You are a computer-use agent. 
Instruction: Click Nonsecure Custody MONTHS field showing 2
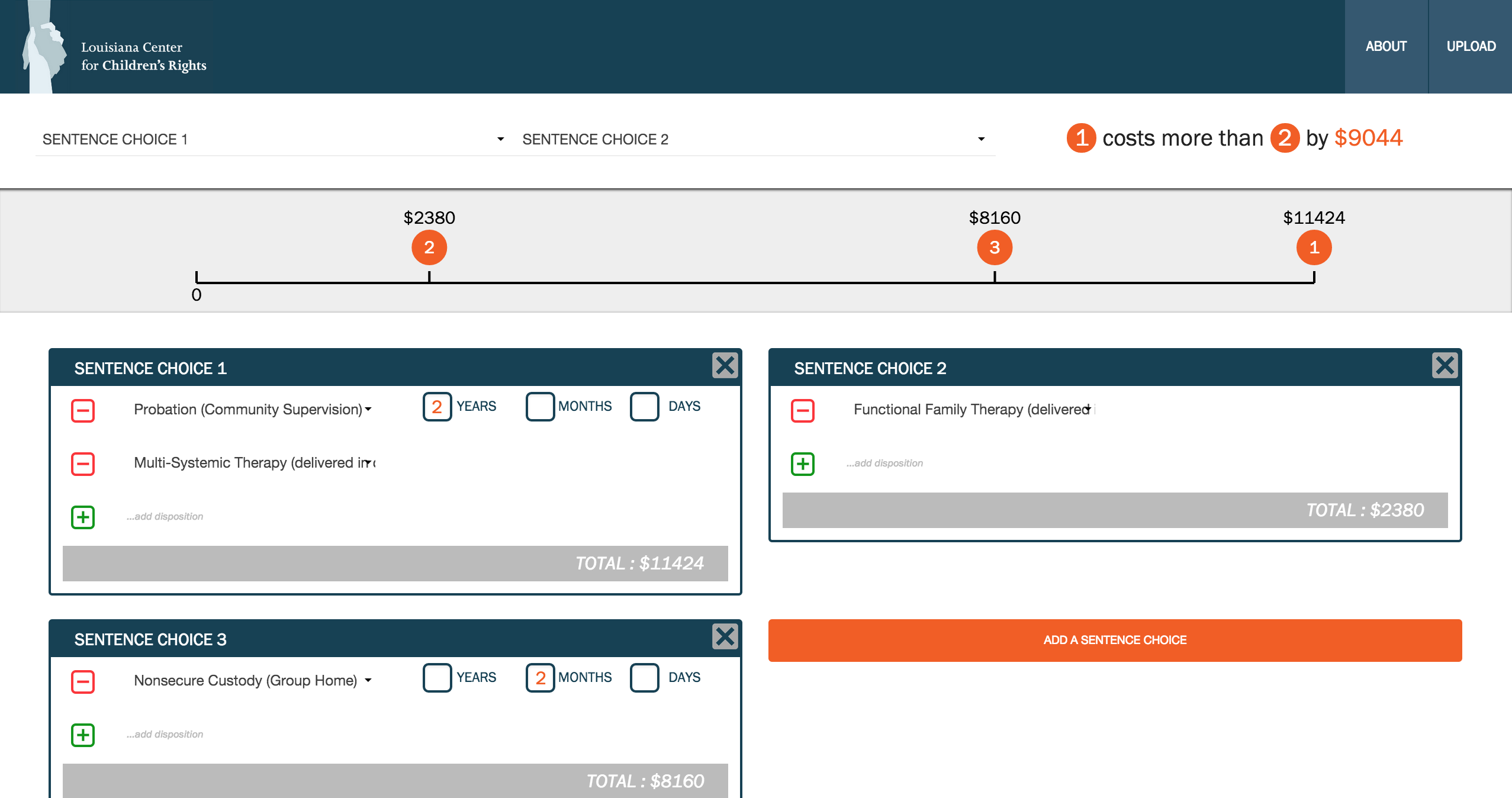click(x=540, y=678)
